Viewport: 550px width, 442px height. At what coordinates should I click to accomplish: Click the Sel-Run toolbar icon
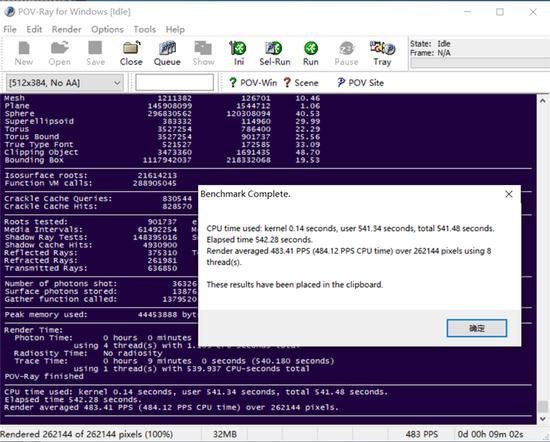[x=275, y=53]
